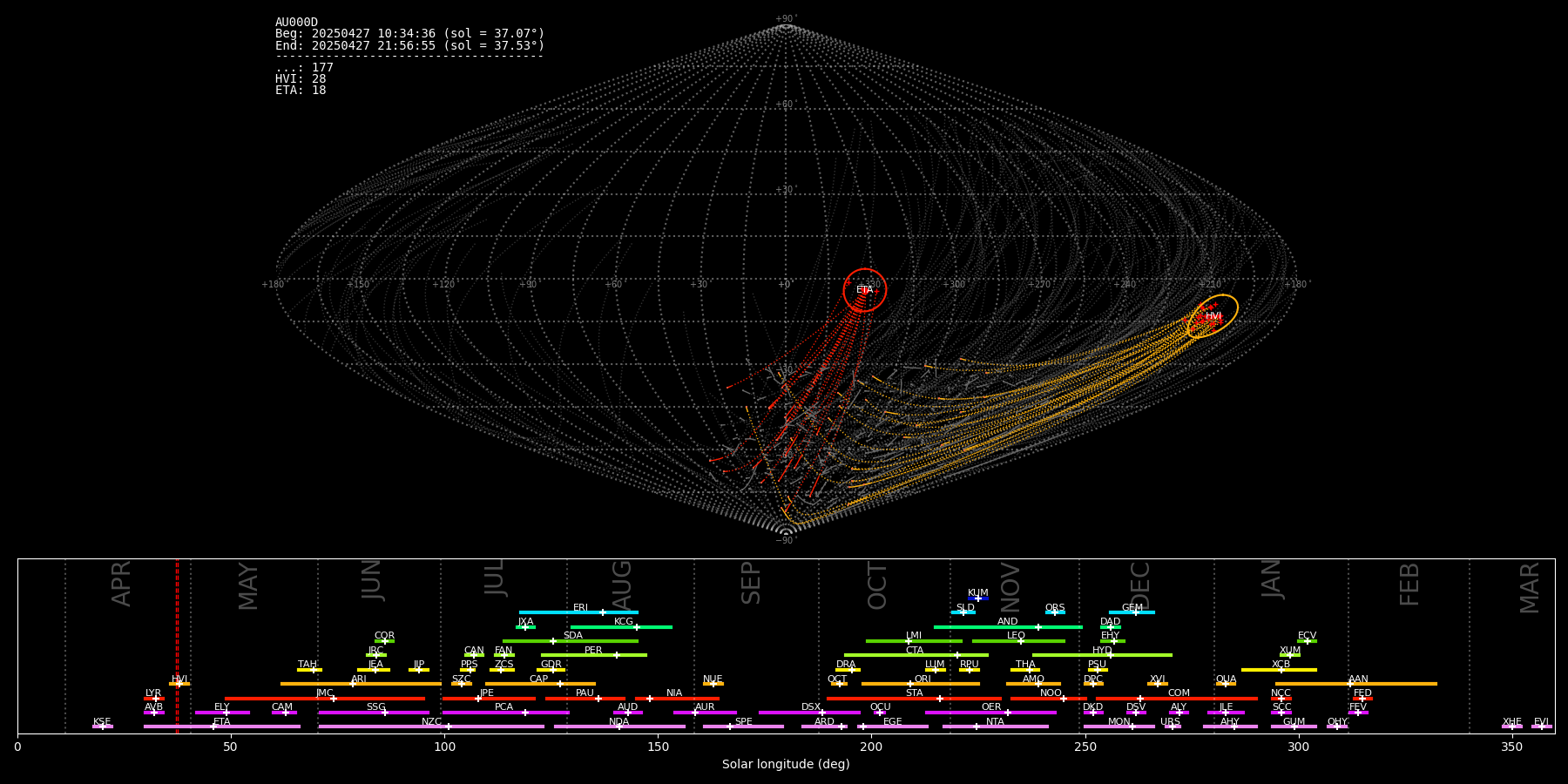Select the AND shower bar in the timeline
Image resolution: width=1568 pixels, height=784 pixels.
[1008, 626]
